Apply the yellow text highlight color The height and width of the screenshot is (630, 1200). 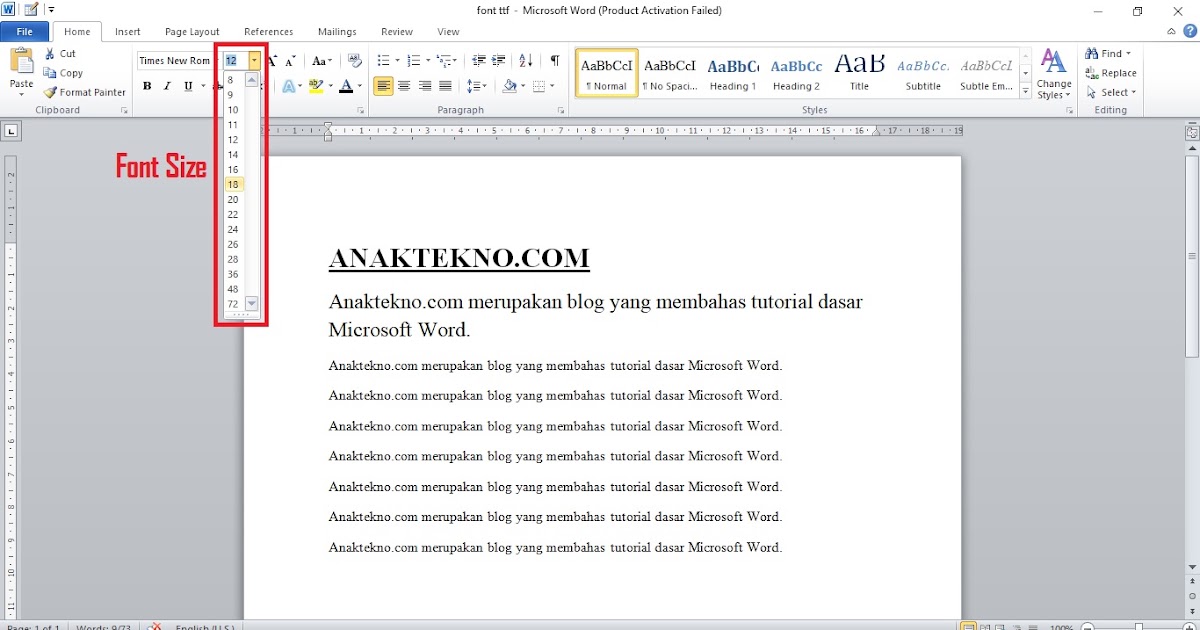tap(316, 86)
